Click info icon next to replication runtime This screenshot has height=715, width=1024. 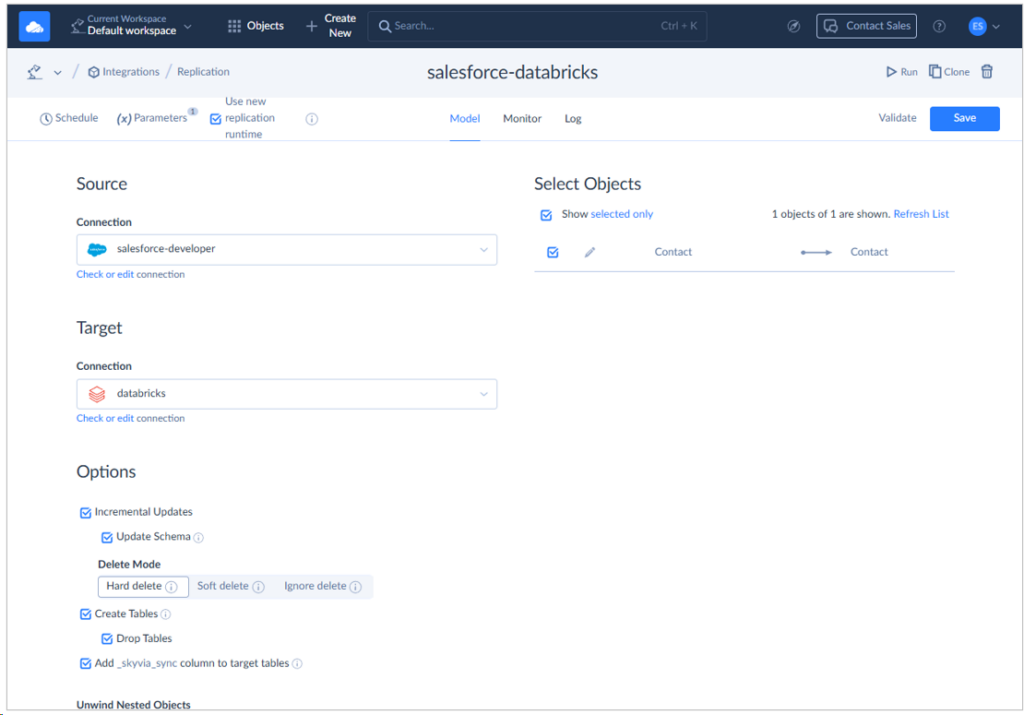pyautogui.click(x=312, y=119)
